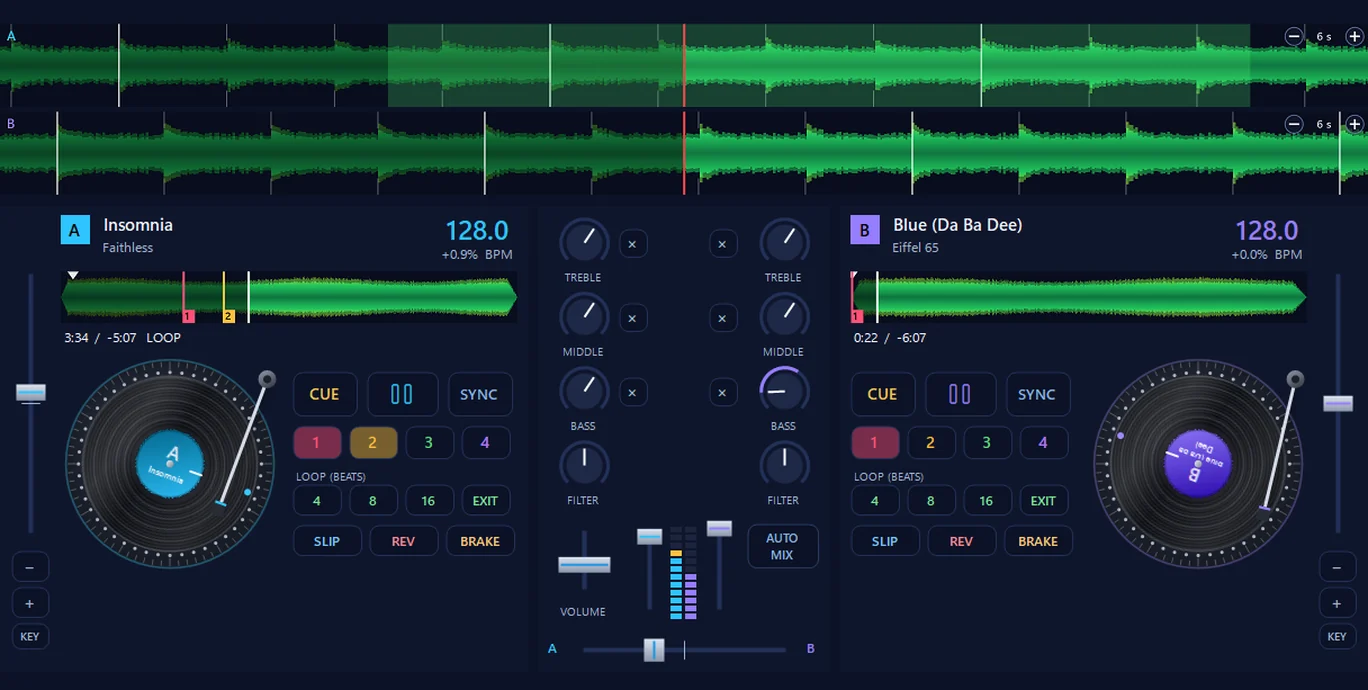Kill deck A bass with the X button
Image resolution: width=1368 pixels, height=690 pixels.
[x=632, y=393]
